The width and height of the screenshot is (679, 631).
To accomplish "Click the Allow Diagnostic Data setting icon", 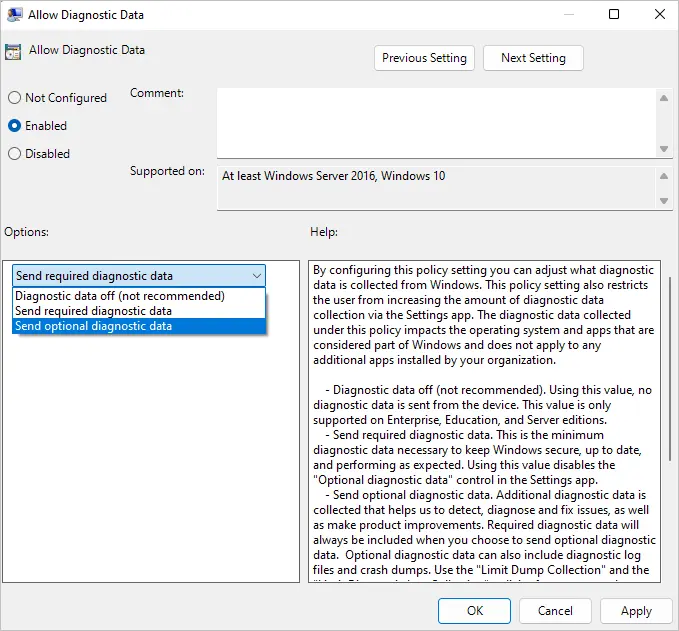I will [x=13, y=52].
